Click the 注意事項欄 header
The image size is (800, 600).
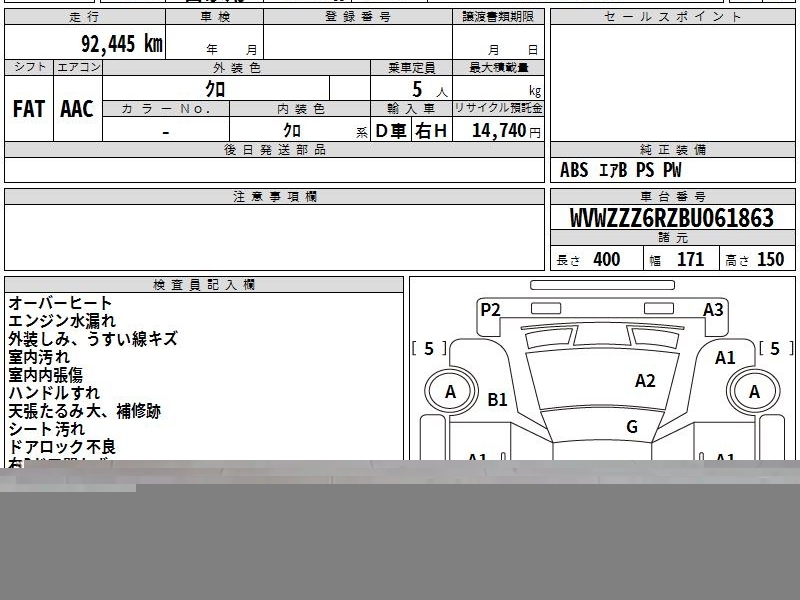(274, 196)
